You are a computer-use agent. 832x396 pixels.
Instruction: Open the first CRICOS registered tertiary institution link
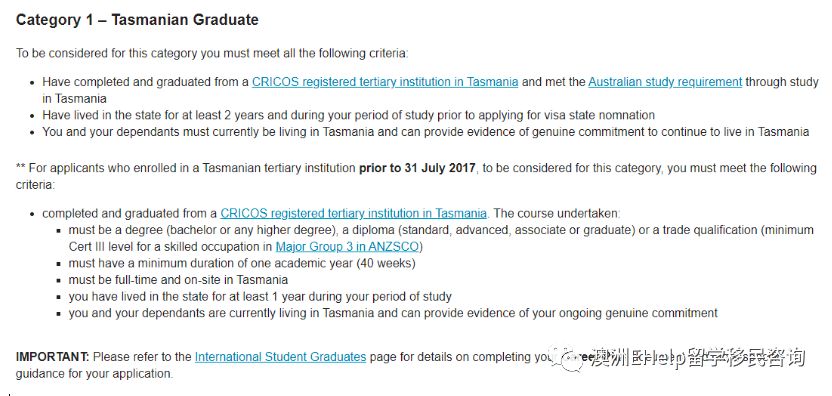pyautogui.click(x=385, y=82)
